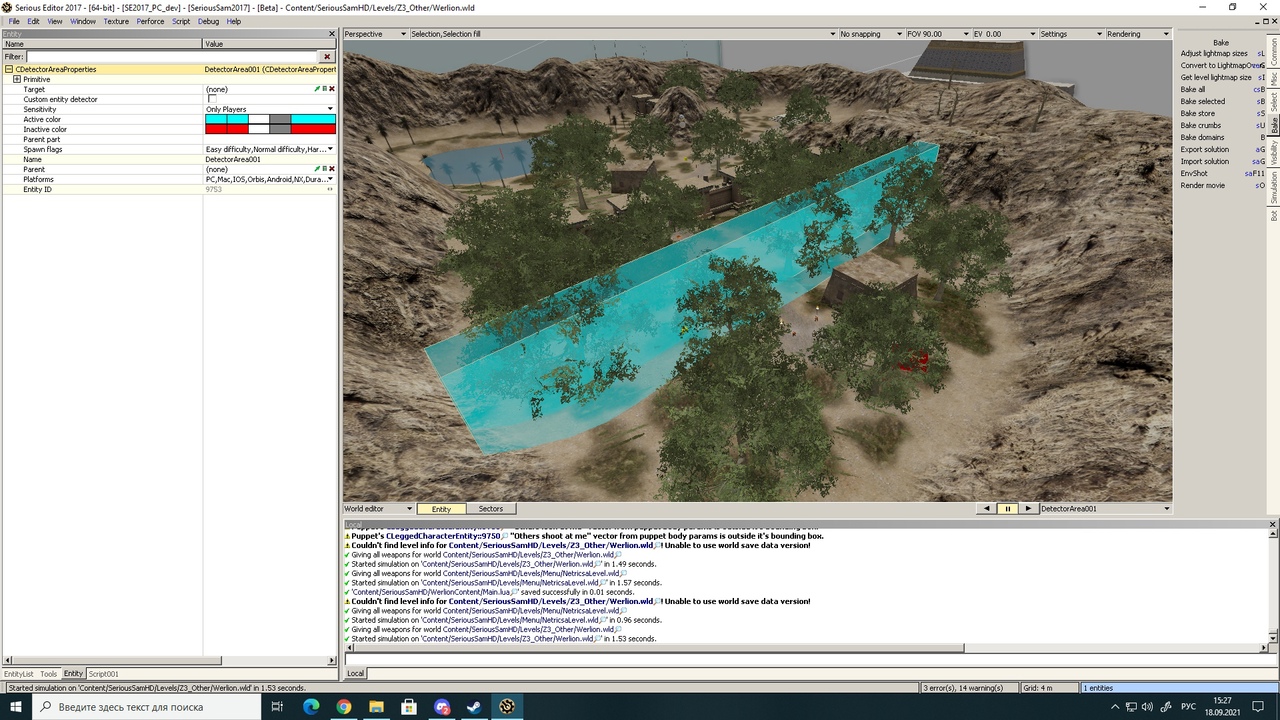Image resolution: width=1280 pixels, height=720 pixels.
Task: Close the Entity properties panel
Action: point(332,34)
